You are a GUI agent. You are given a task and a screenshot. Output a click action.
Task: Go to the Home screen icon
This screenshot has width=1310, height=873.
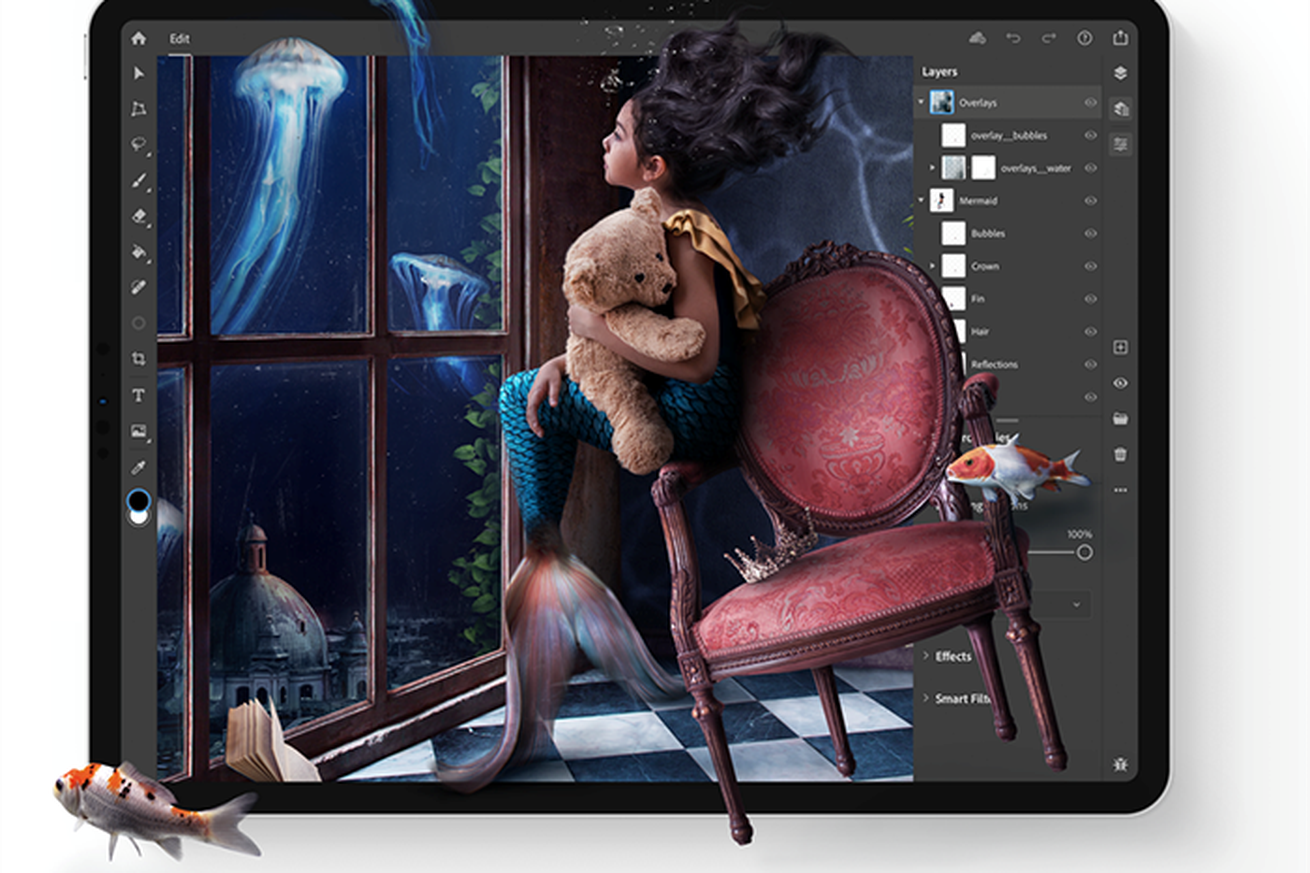(138, 38)
